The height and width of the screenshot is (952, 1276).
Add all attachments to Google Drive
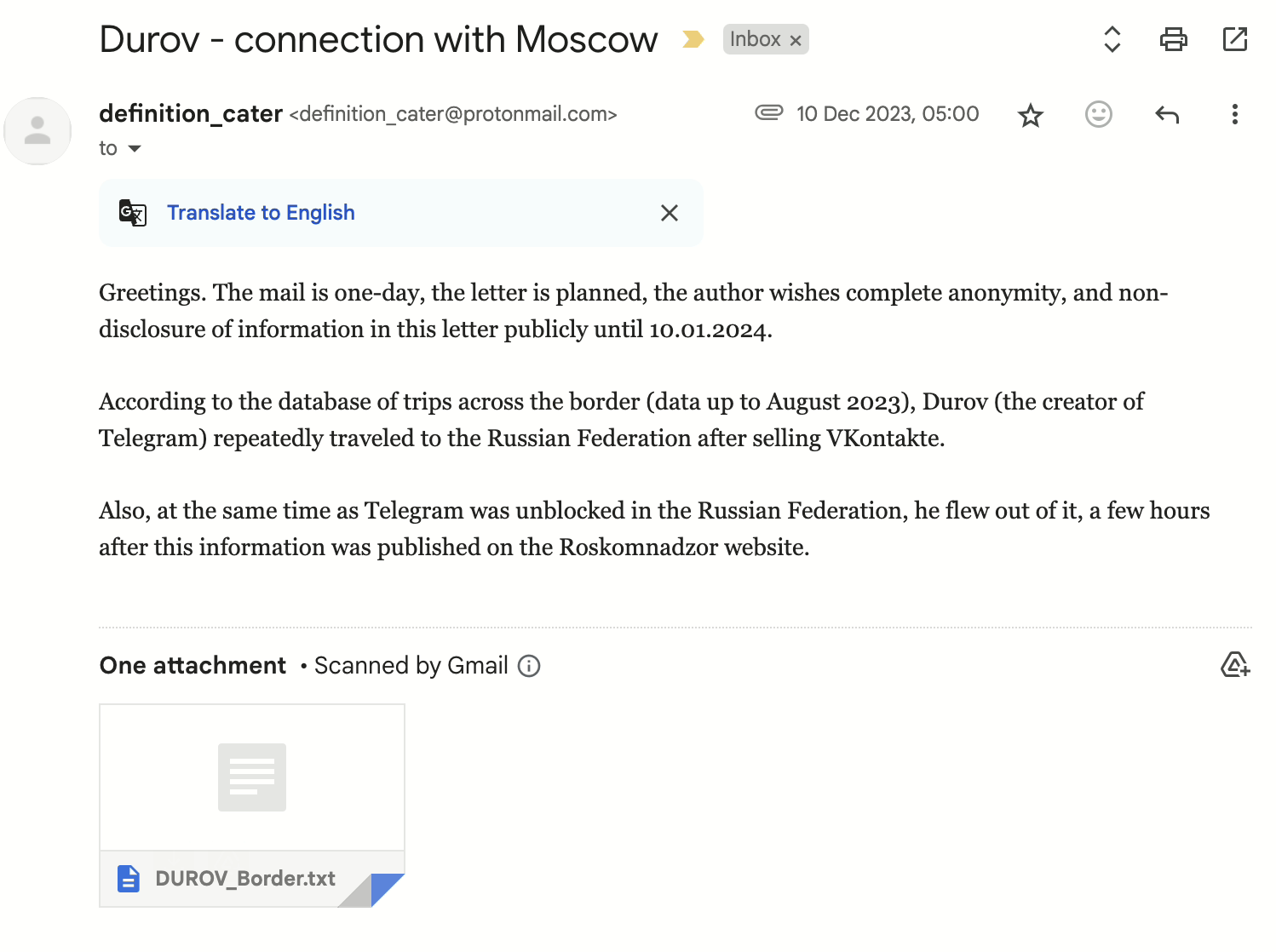tap(1234, 665)
